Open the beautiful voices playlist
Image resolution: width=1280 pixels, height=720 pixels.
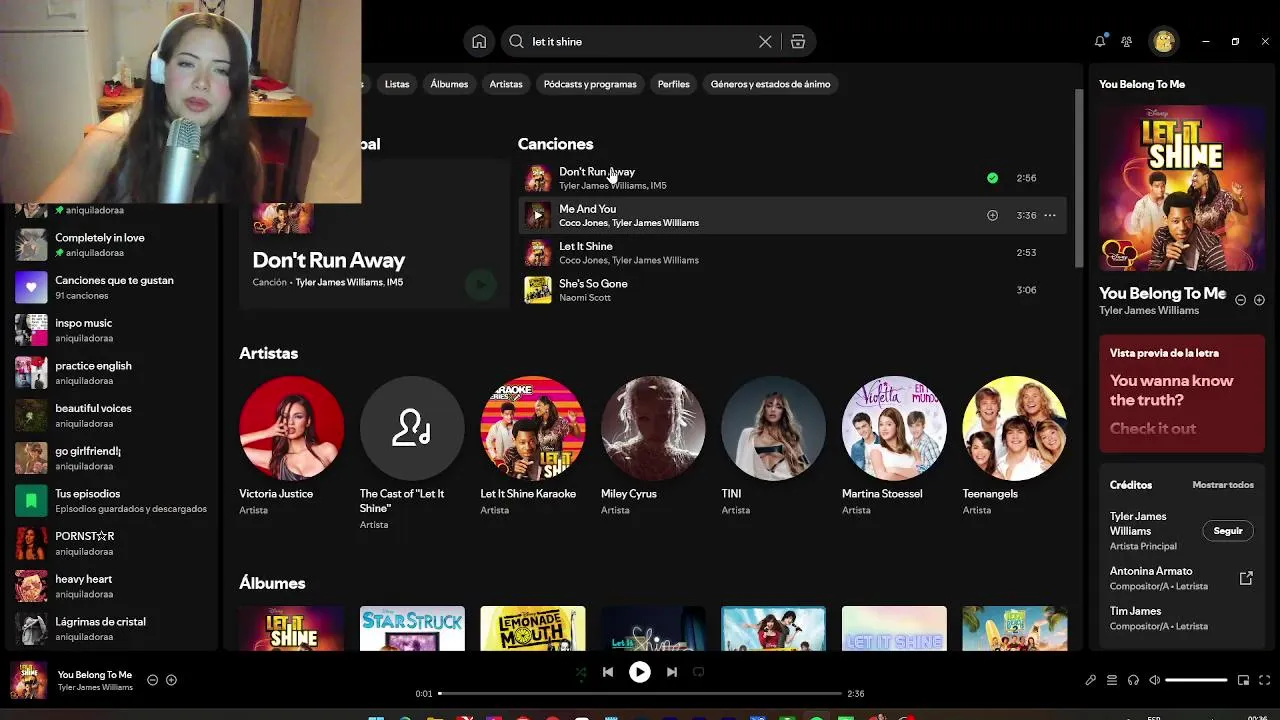pos(110,415)
